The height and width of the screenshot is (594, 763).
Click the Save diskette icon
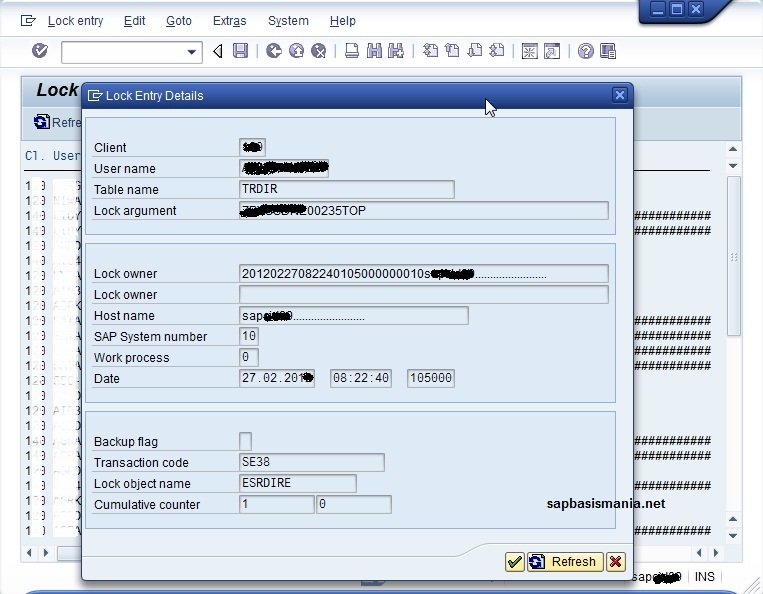[x=240, y=51]
